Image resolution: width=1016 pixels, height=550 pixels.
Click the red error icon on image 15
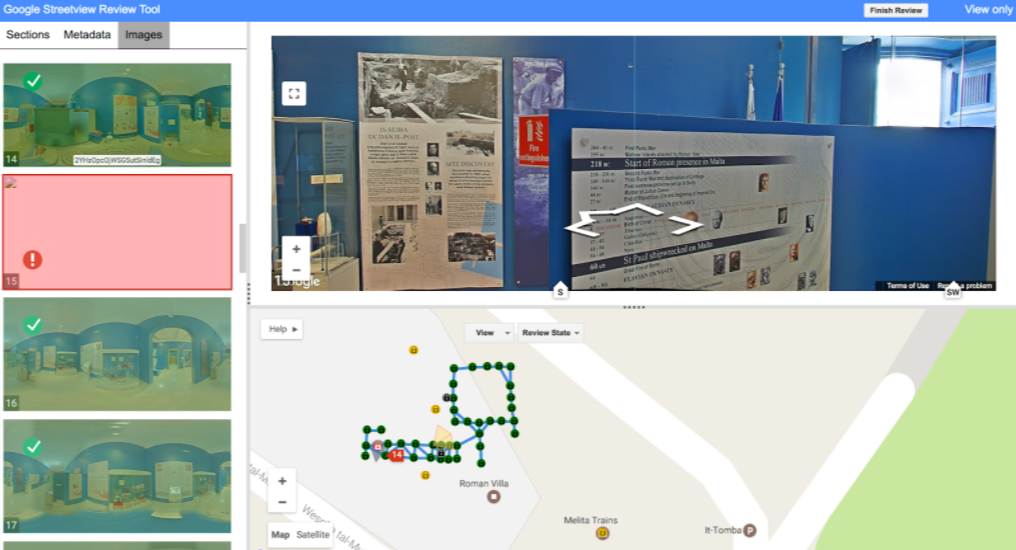point(32,260)
